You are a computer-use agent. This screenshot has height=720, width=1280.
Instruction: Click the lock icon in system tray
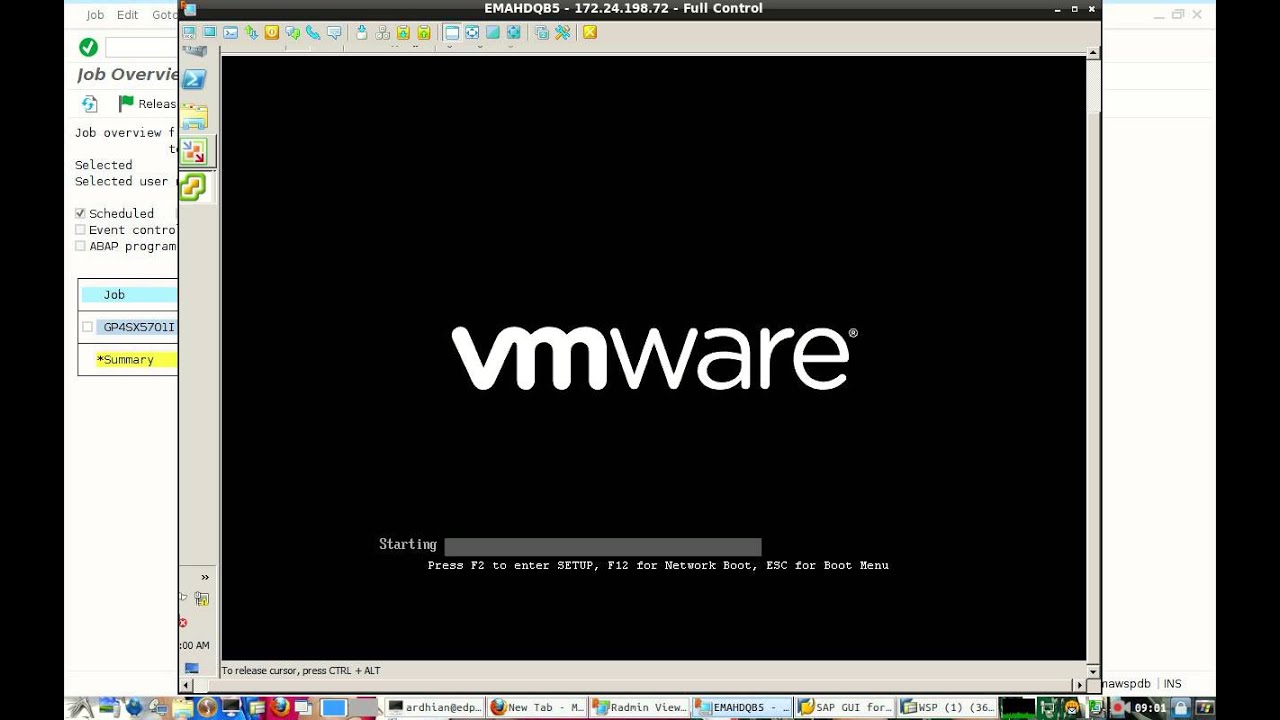click(x=1180, y=708)
